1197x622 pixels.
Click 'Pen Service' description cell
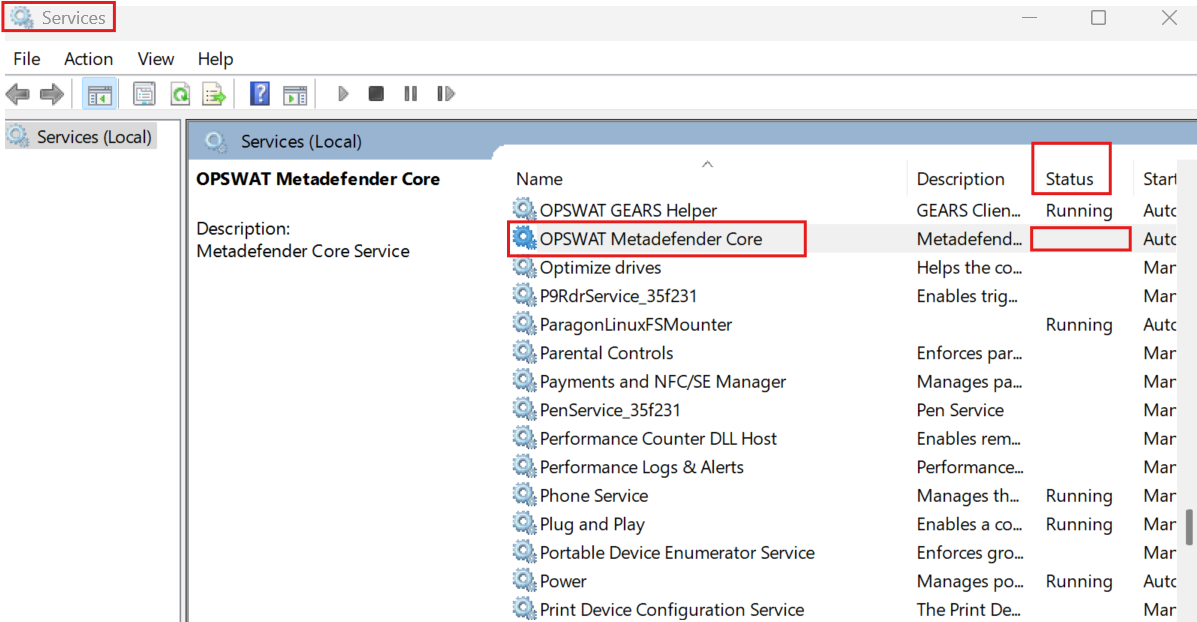pos(960,410)
